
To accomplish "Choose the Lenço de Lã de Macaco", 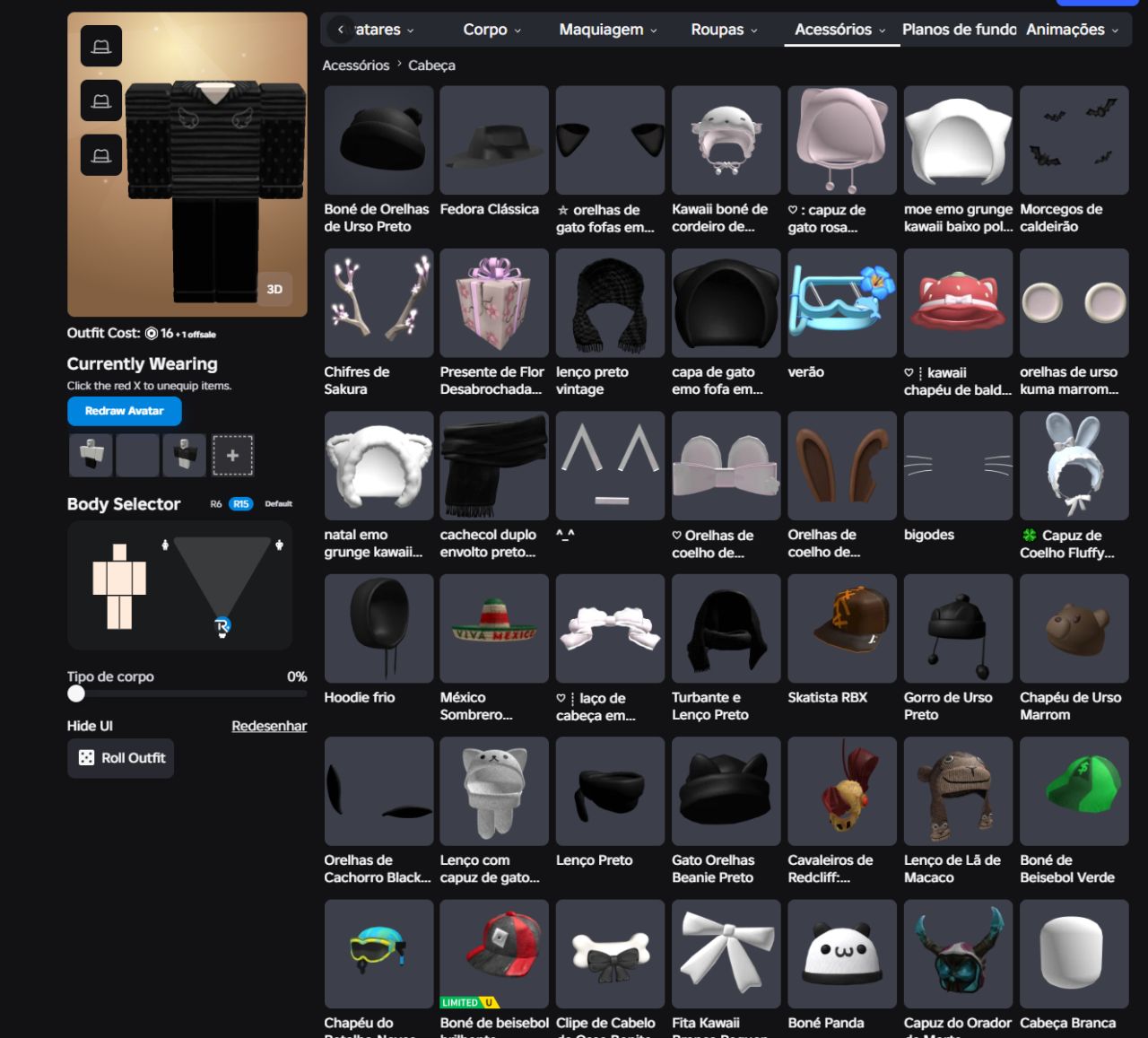I will click(x=958, y=791).
